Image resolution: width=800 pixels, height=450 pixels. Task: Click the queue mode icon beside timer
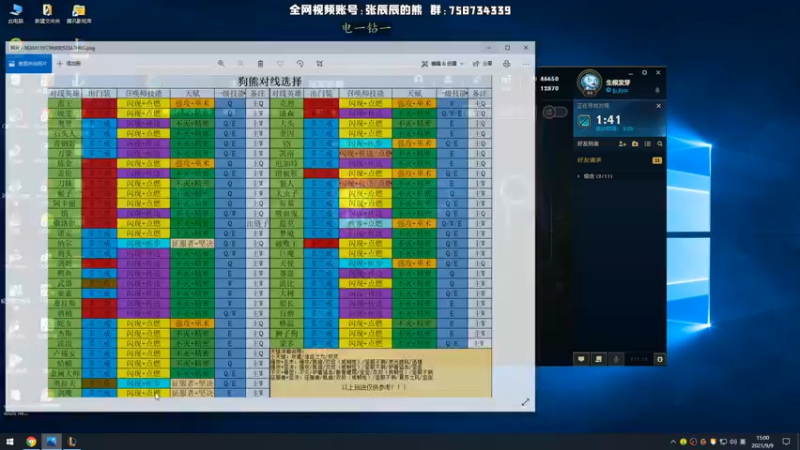click(x=584, y=121)
